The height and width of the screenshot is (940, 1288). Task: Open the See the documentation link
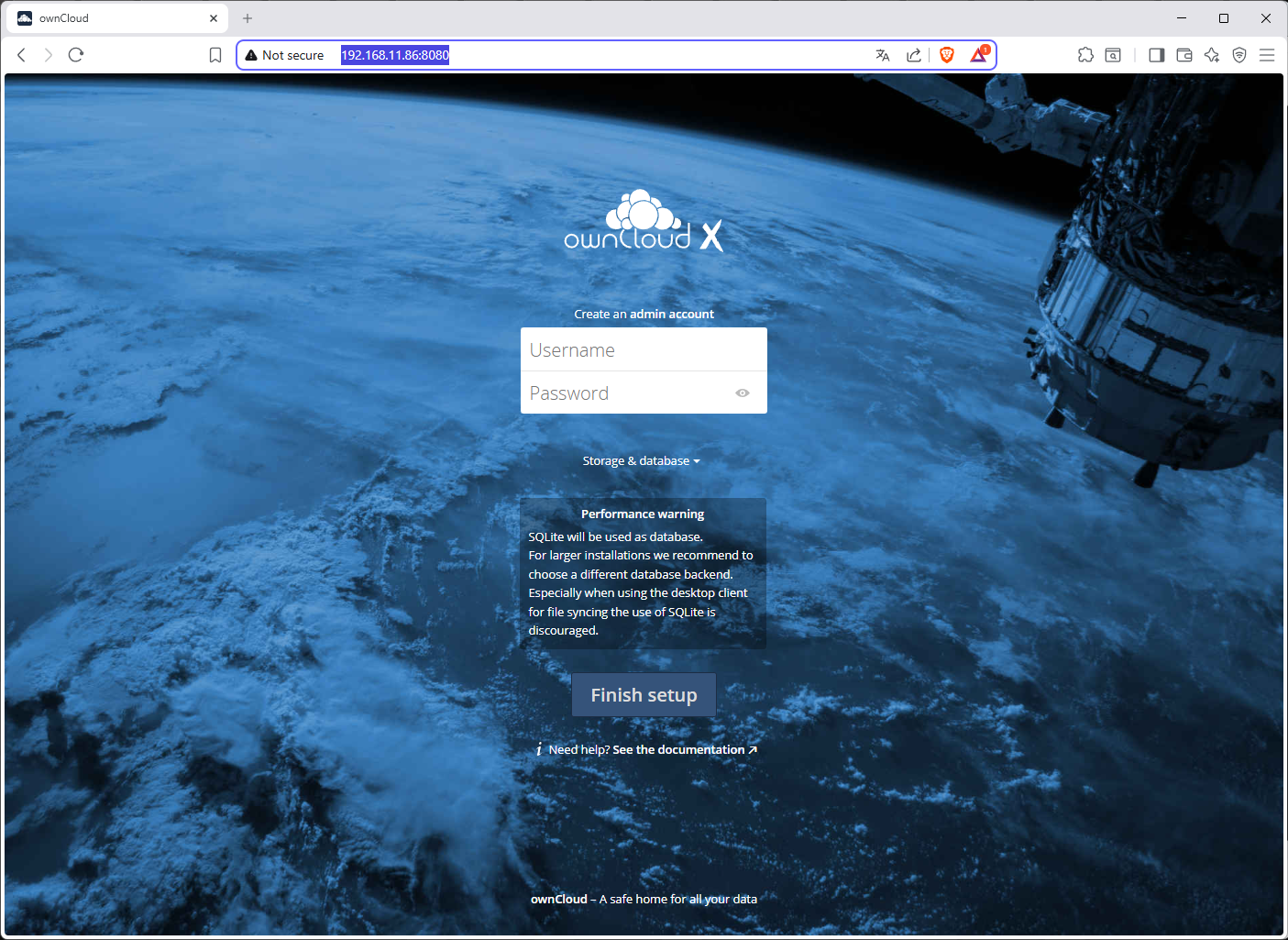point(683,750)
